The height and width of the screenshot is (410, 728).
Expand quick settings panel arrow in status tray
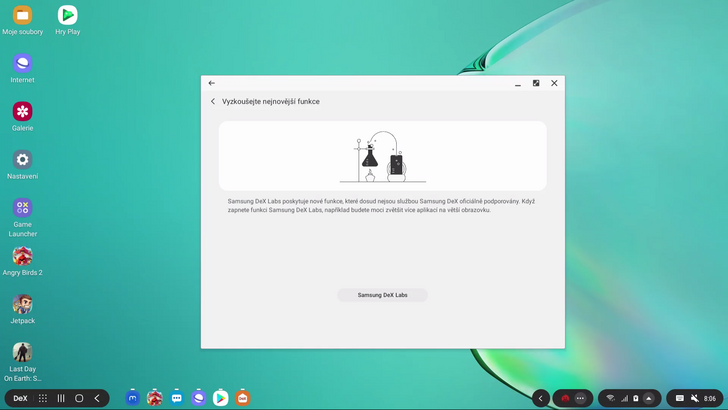click(x=648, y=398)
